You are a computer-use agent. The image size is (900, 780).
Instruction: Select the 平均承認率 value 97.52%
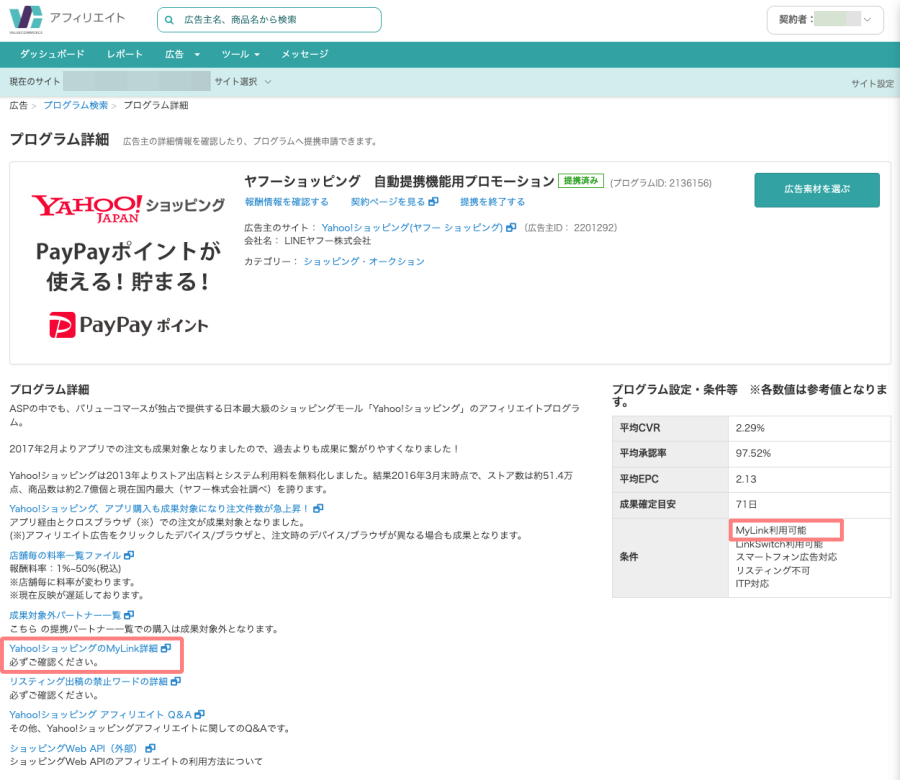[753, 453]
